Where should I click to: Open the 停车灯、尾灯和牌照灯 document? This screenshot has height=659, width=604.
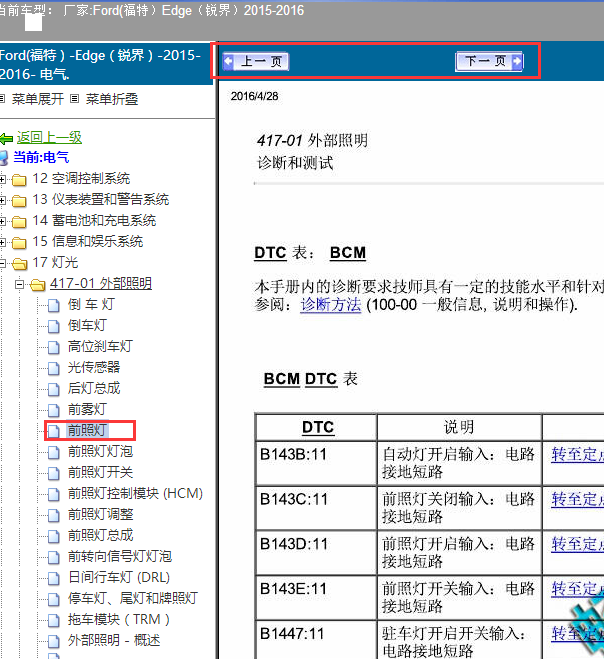coord(133,599)
